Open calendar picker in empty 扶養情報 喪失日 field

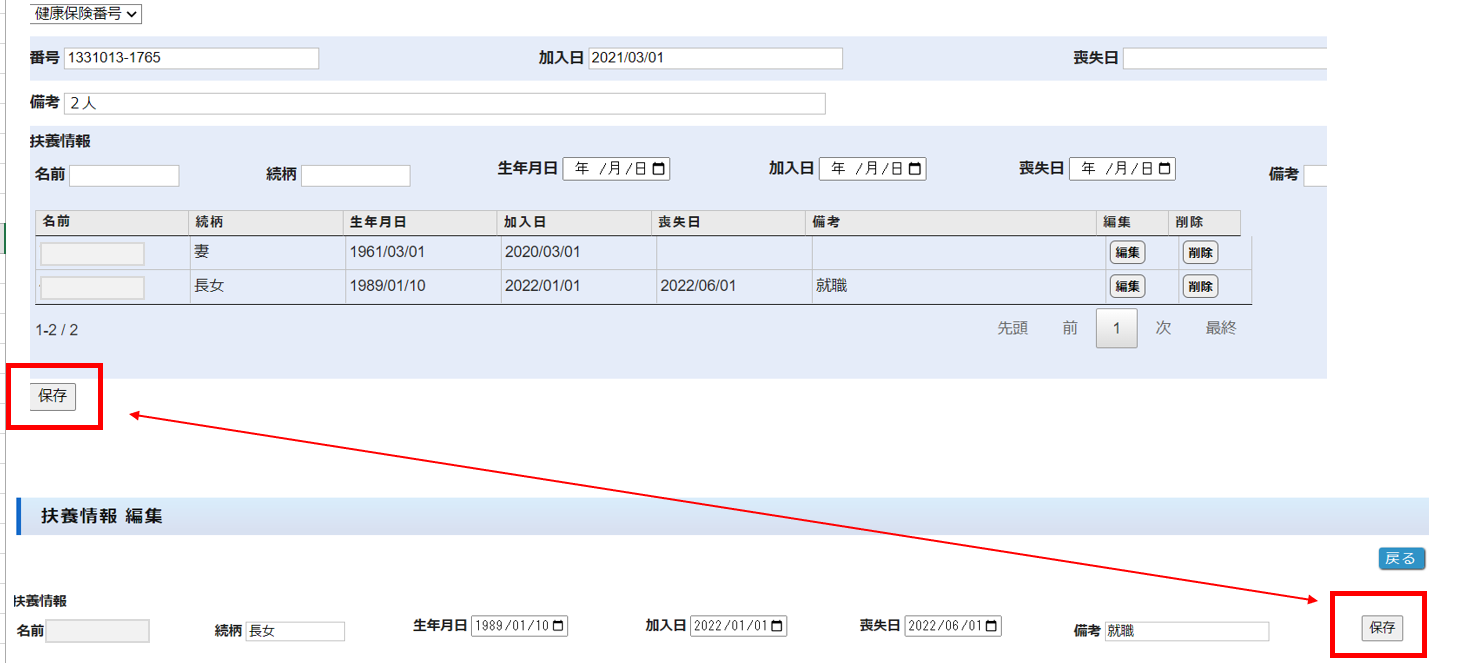pyautogui.click(x=1164, y=170)
